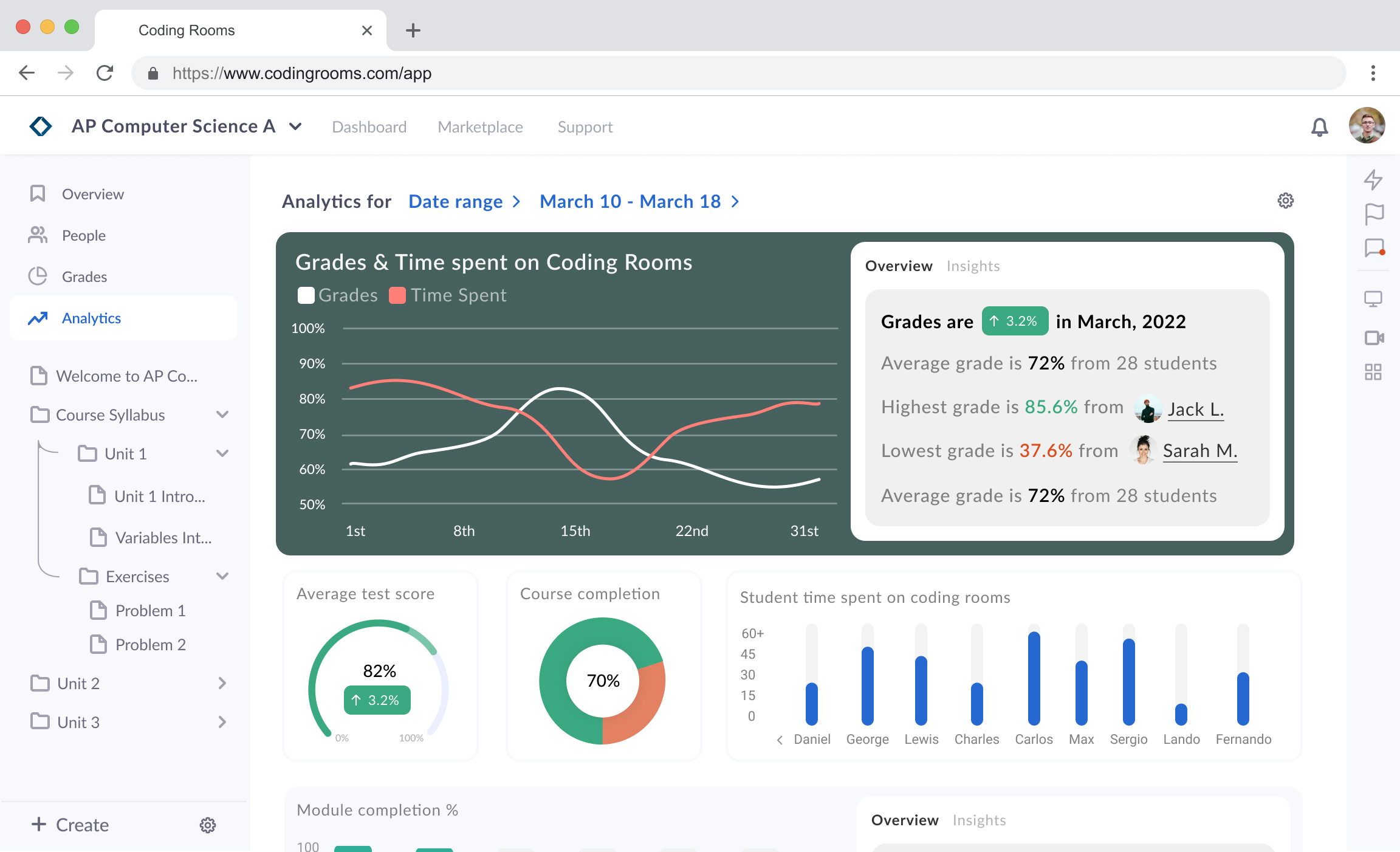Click the flag icon in right sidebar

pos(1373,213)
